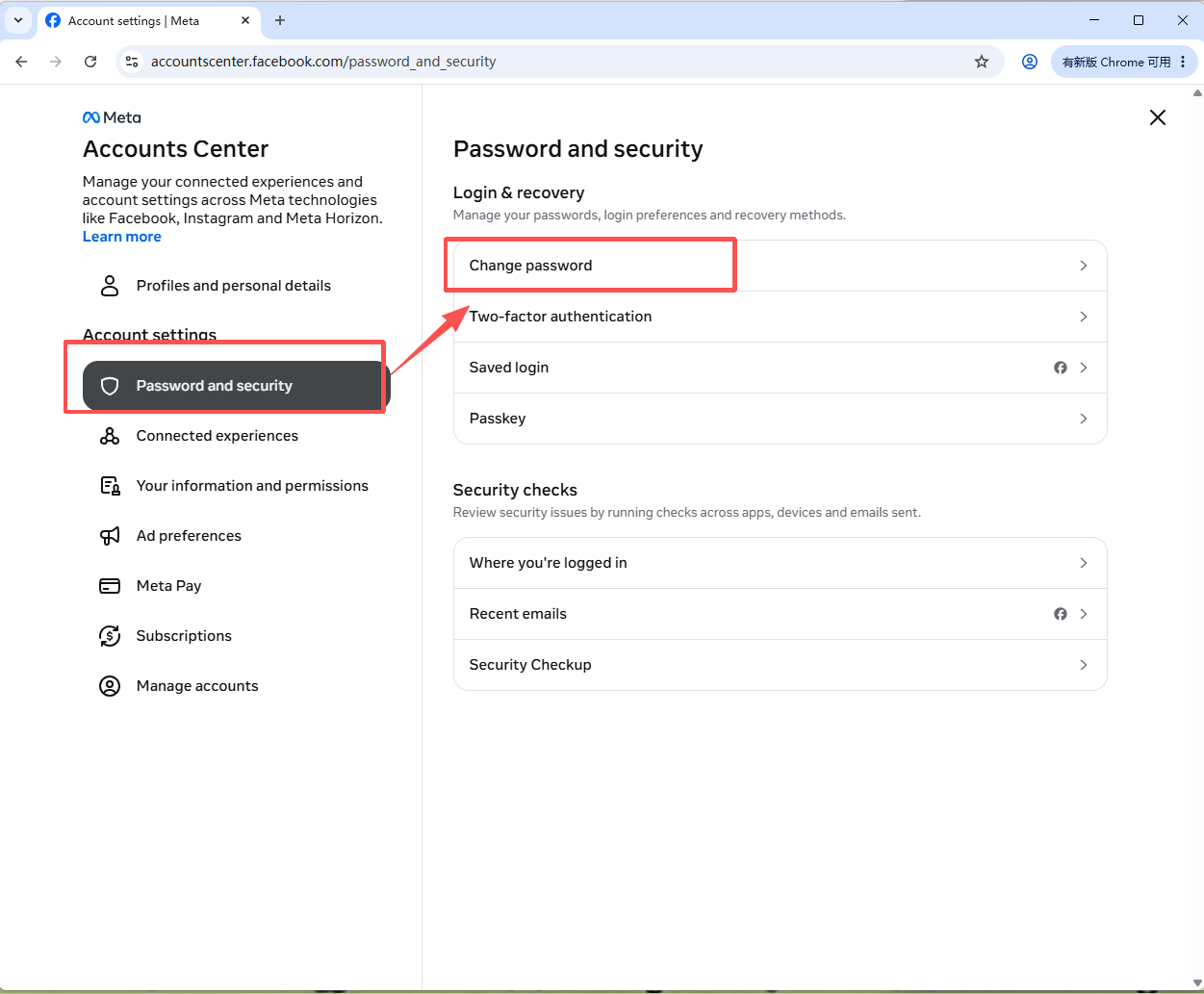Image resolution: width=1204 pixels, height=994 pixels.
Task: Click the Accounts Center title
Action: [176, 149]
